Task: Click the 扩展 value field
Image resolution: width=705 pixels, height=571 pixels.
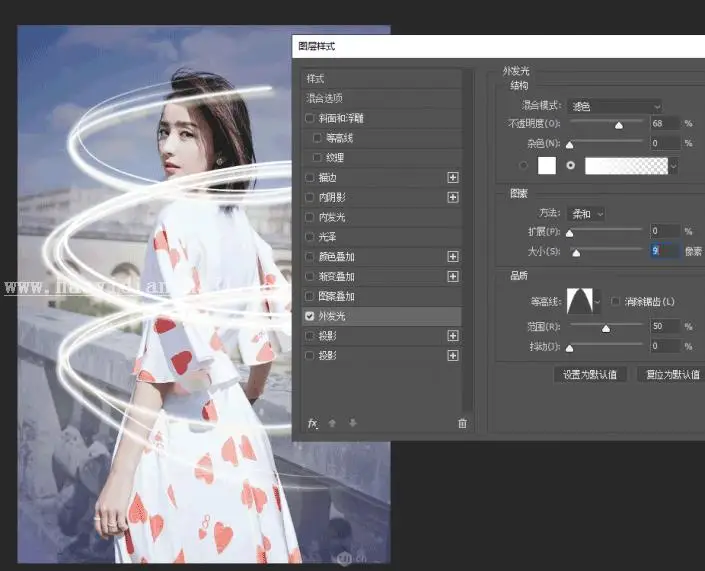Action: pyautogui.click(x=665, y=231)
